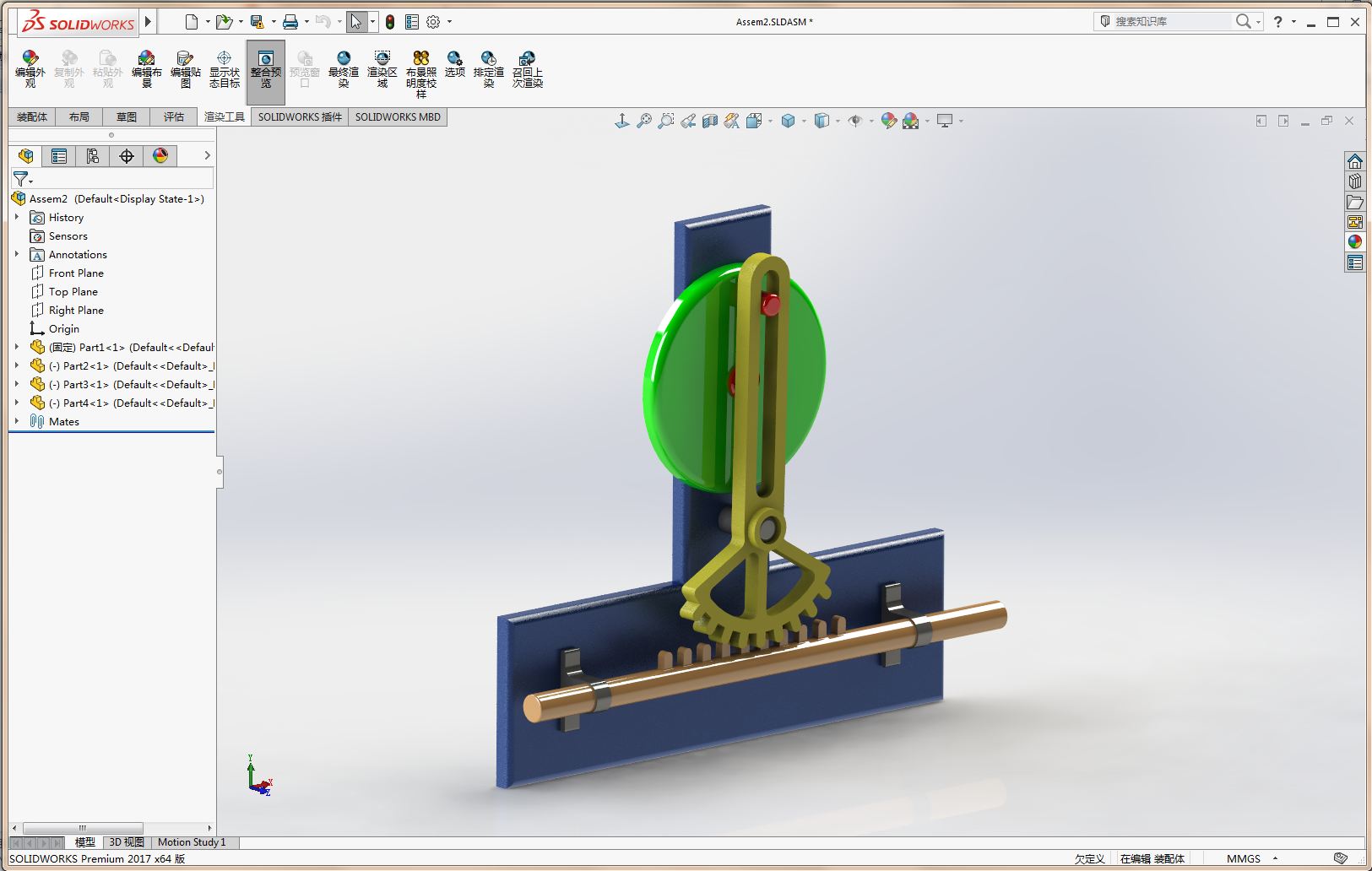The width and height of the screenshot is (1372, 871).
Task: Click the New document icon
Action: point(192,22)
